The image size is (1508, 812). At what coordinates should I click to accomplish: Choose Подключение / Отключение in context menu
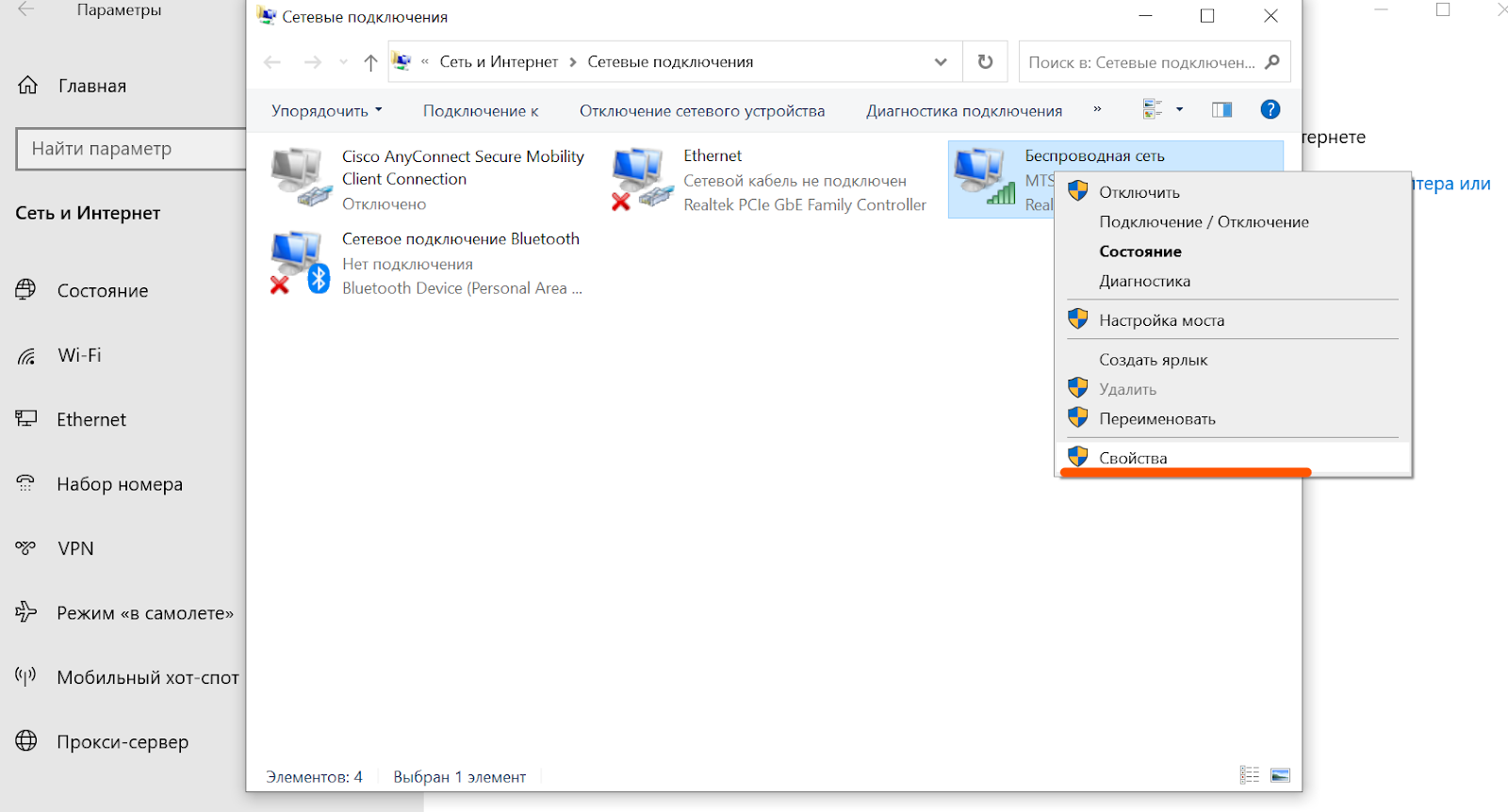point(1233,222)
